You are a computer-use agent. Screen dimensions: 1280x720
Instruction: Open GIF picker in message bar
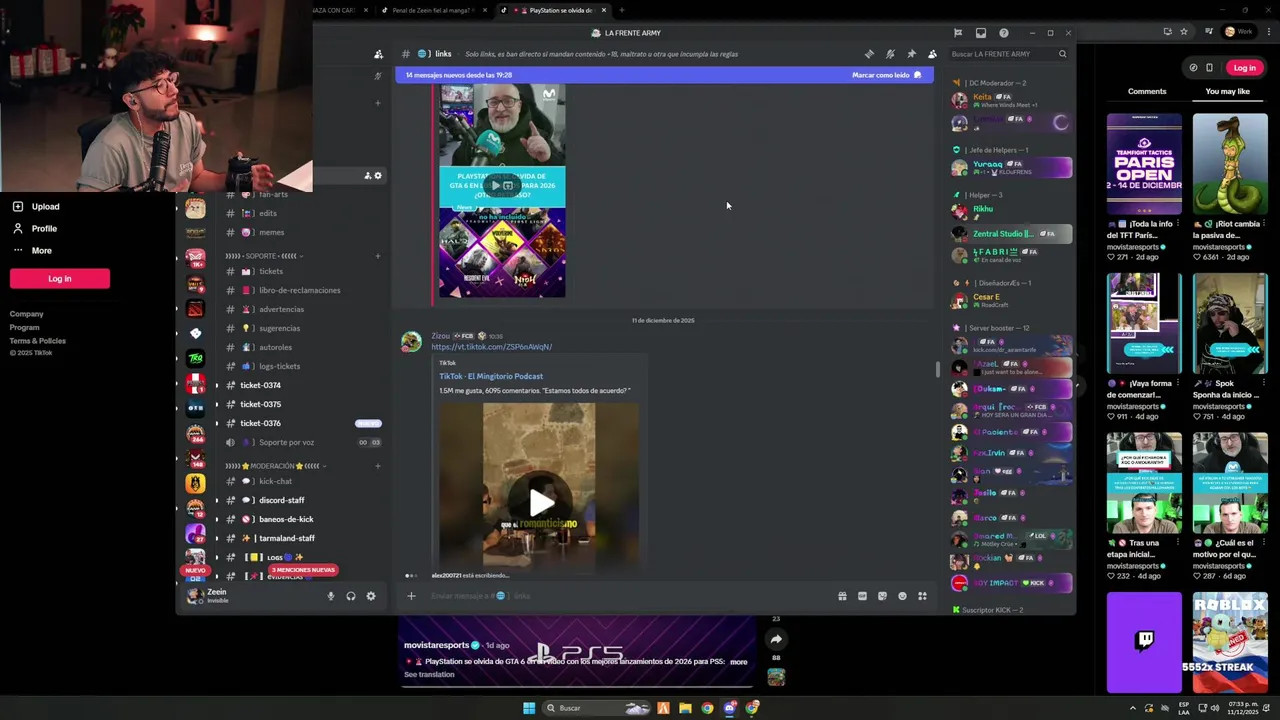[x=862, y=596]
